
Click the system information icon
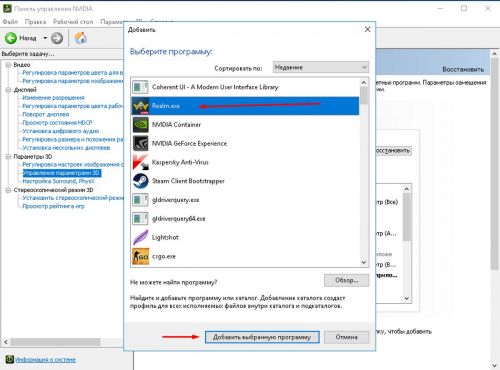pyautogui.click(x=10, y=359)
